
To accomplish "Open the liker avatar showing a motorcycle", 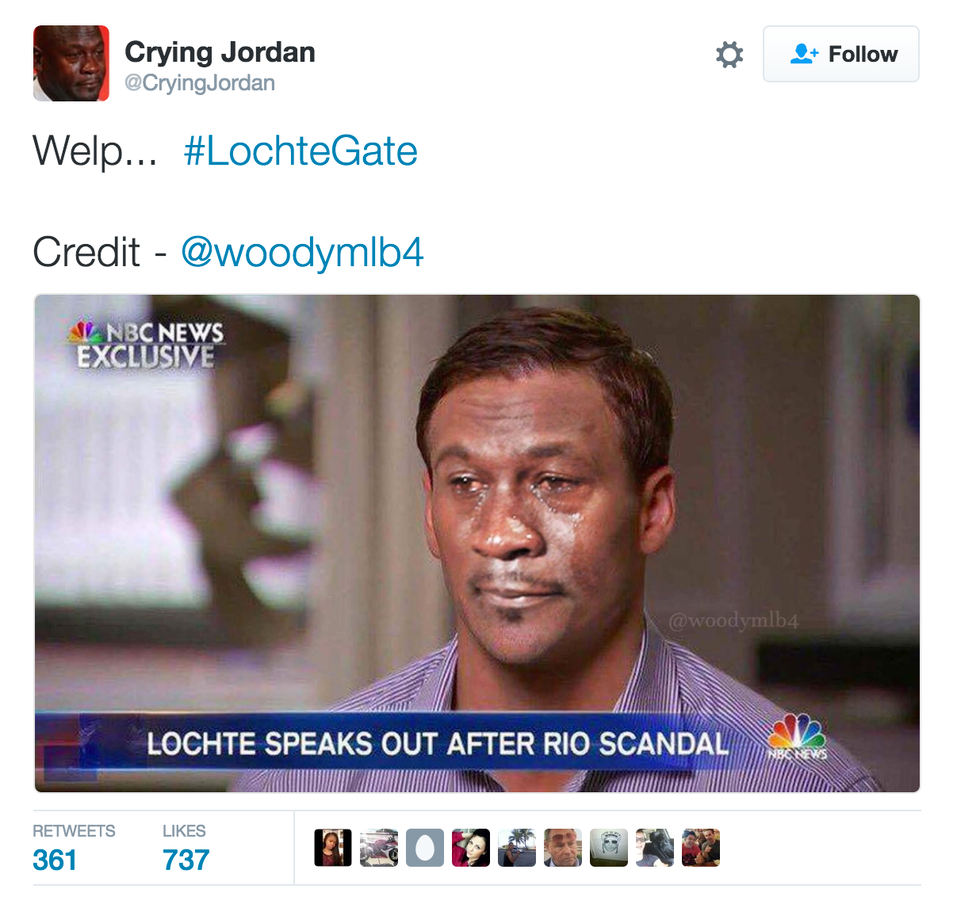I will 379,848.
